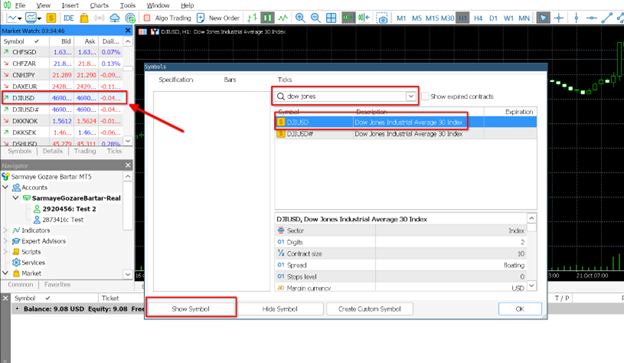Switch to Bars tab in Symbols dialog
The width and height of the screenshot is (624, 363).
coord(230,80)
